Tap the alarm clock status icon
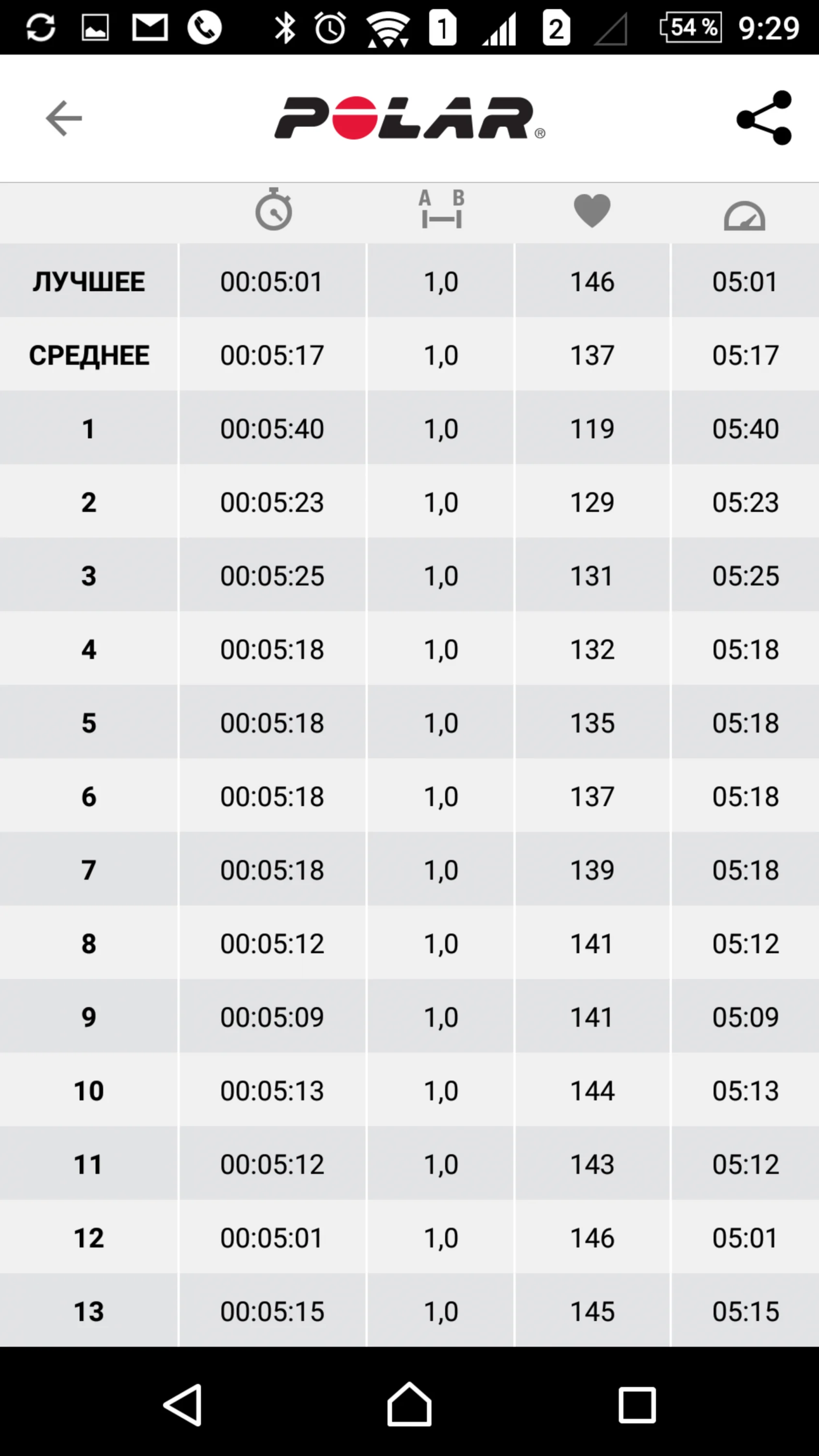The width and height of the screenshot is (819, 1456). (330, 28)
